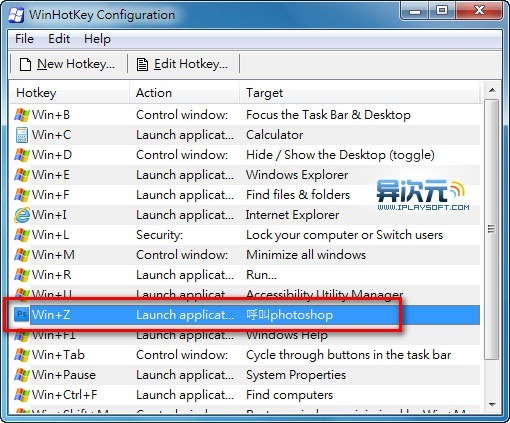Click 'Focus the Task Bar & Desktop' target

tap(328, 115)
